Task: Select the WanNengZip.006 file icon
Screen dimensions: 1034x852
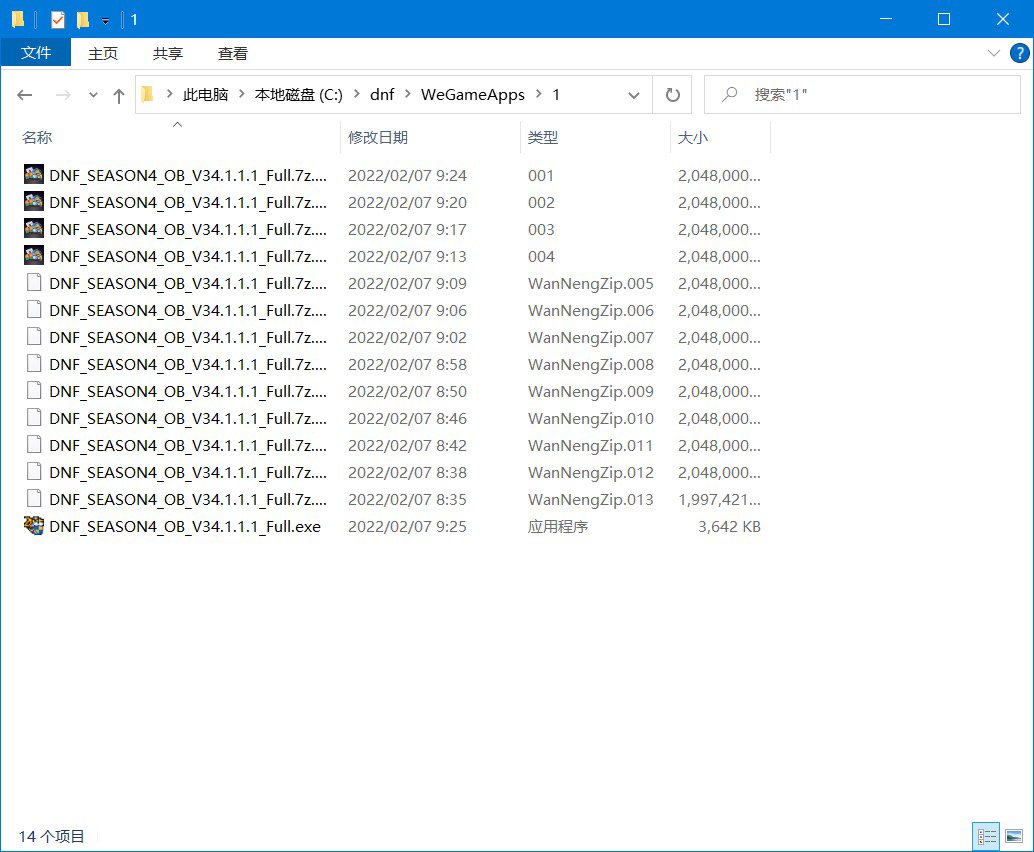Action: point(34,310)
